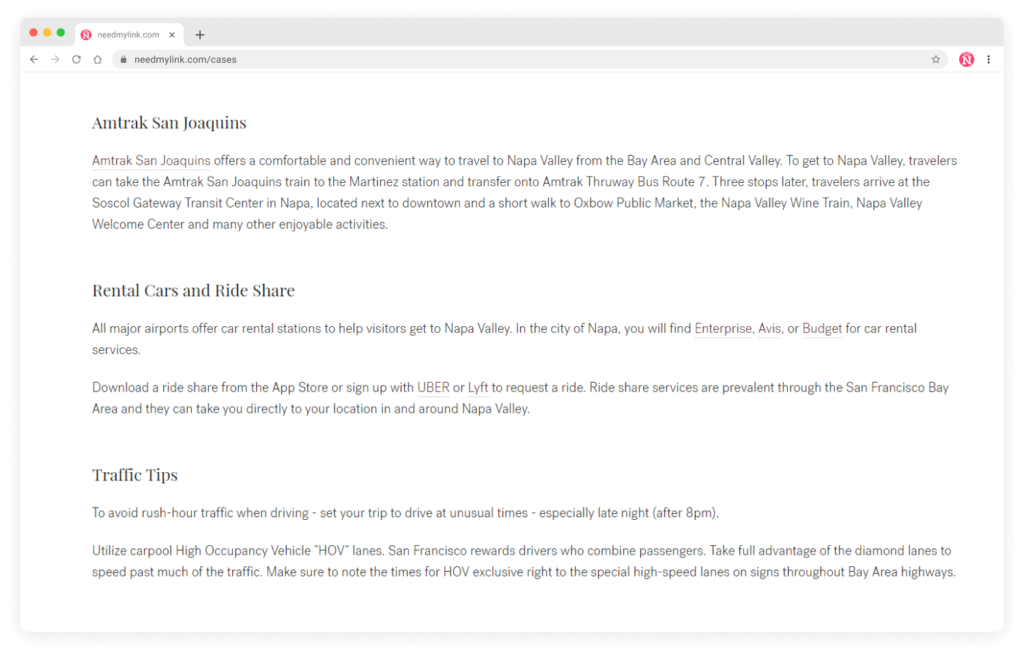Open the Budget rental link
This screenshot has width=1024, height=655.
coord(822,328)
